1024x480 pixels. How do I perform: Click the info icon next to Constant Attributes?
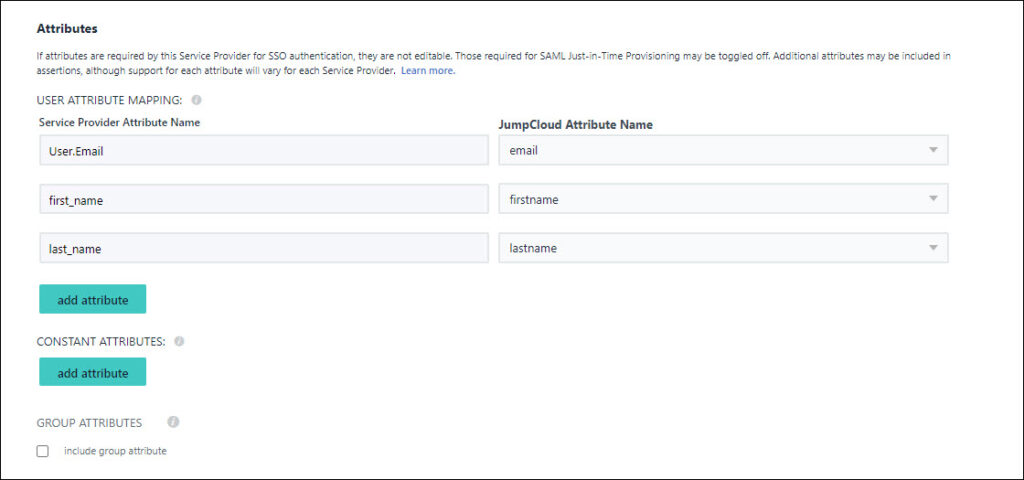click(x=179, y=341)
